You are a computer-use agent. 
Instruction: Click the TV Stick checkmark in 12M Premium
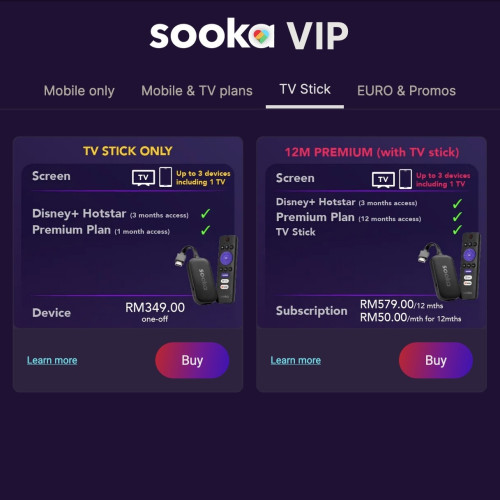click(x=457, y=229)
